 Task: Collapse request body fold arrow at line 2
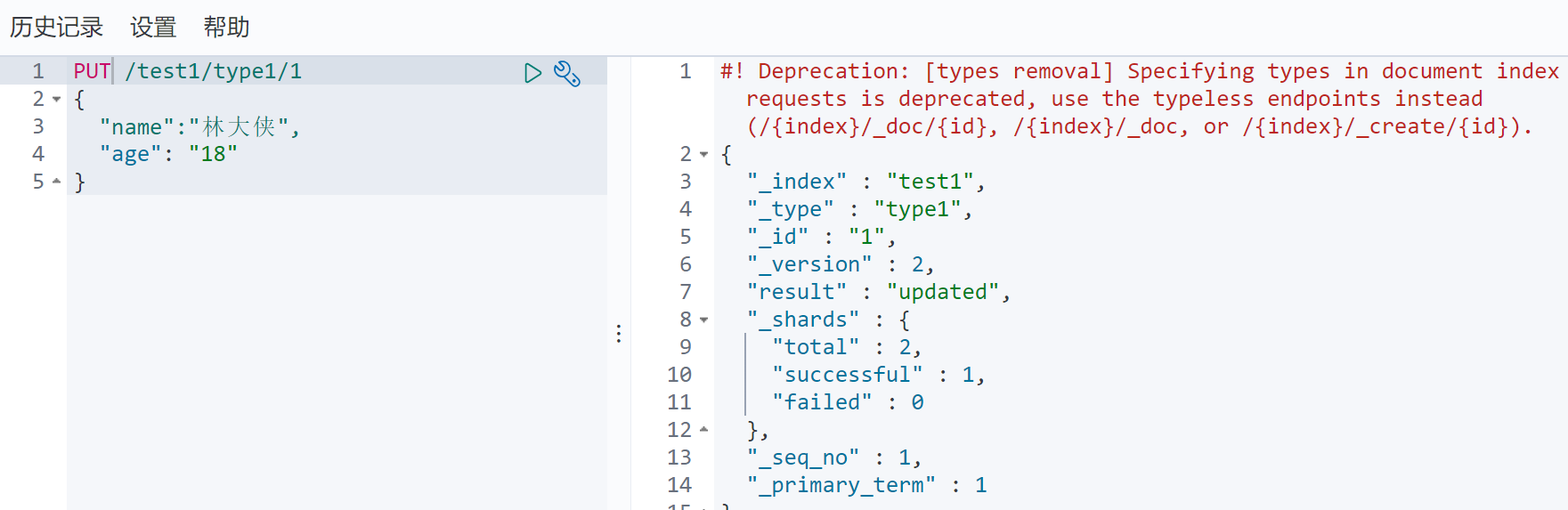click(57, 99)
